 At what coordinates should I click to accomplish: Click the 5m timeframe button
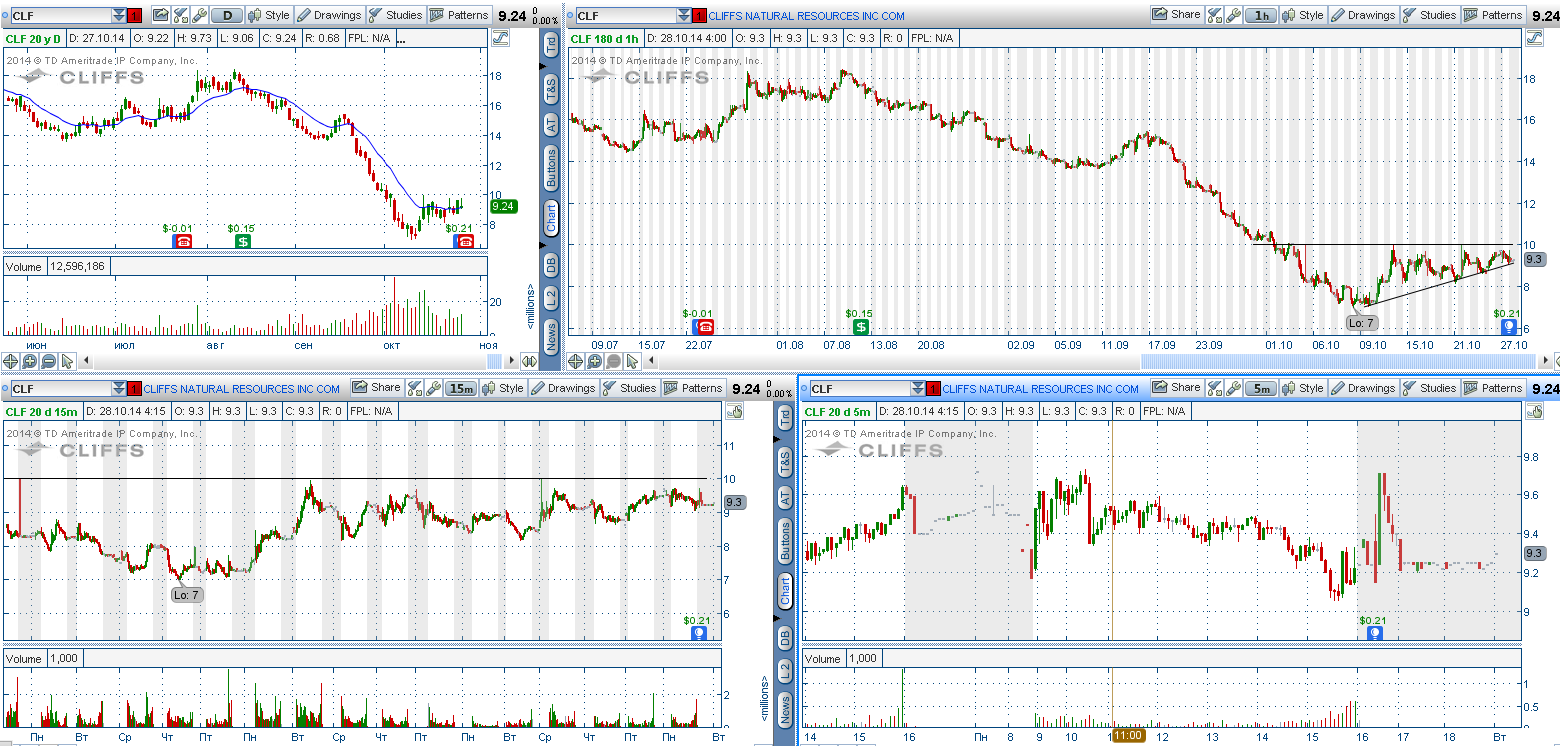pyautogui.click(x=1262, y=388)
